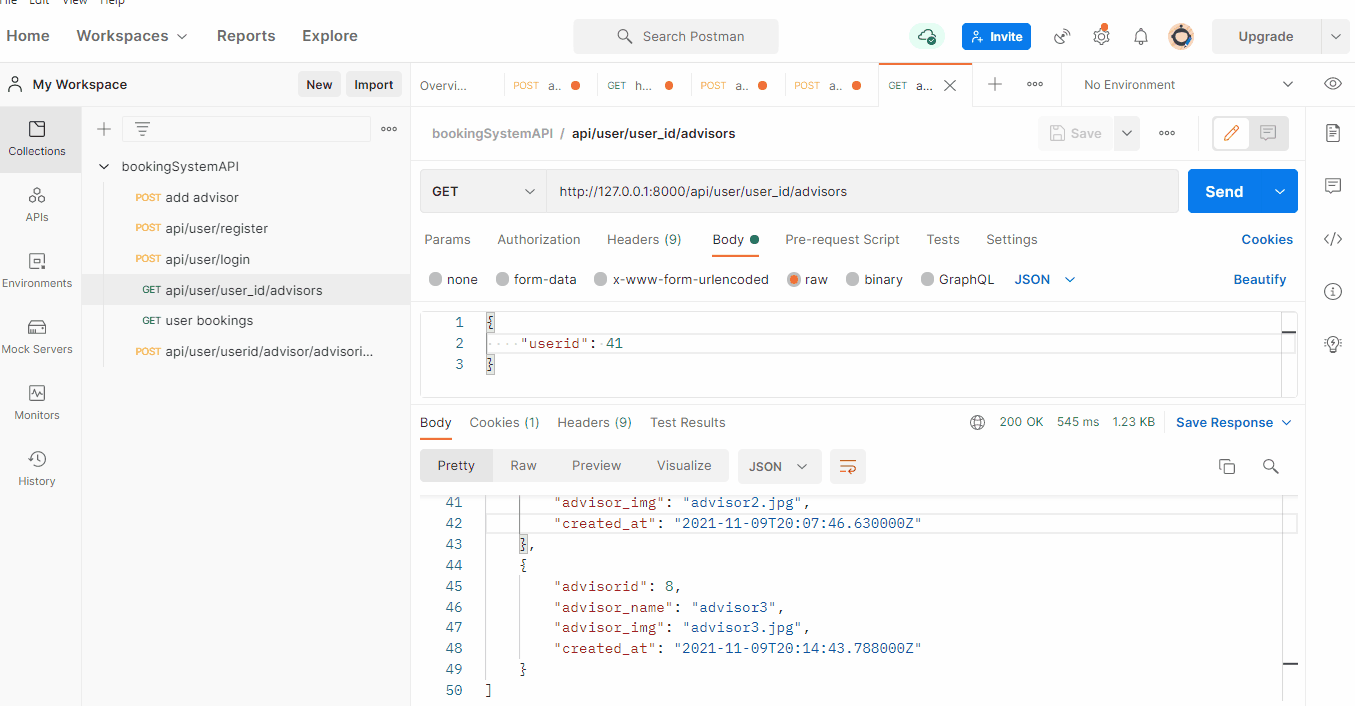The height and width of the screenshot is (706, 1355).
Task: Click the Cookies link
Action: 1267,240
